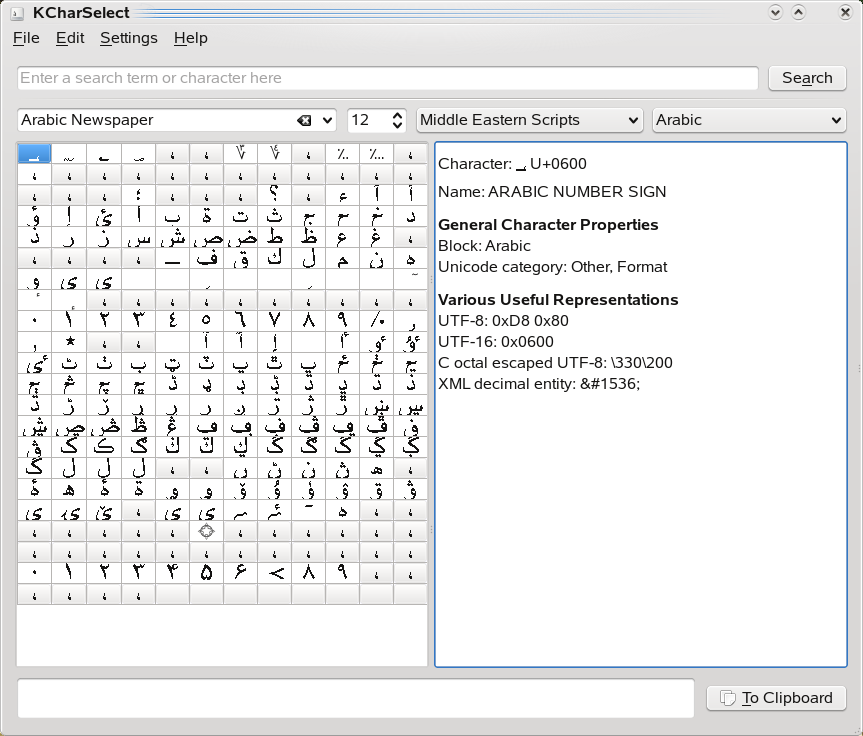This screenshot has width=863, height=736.
Task: Click the "Character: U+0600" line
Action: [512, 164]
